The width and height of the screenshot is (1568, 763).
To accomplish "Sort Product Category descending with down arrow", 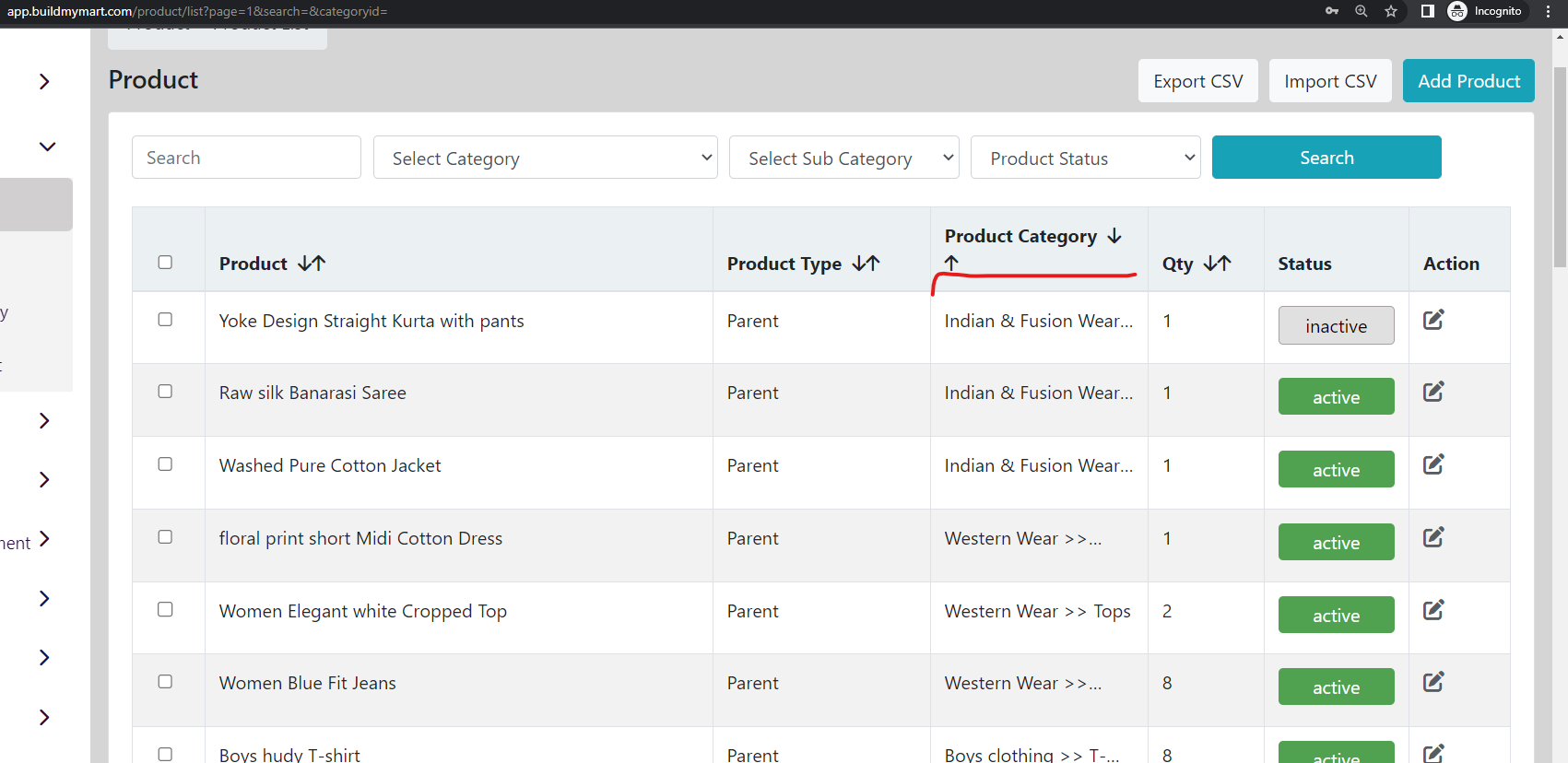I will (x=1114, y=236).
